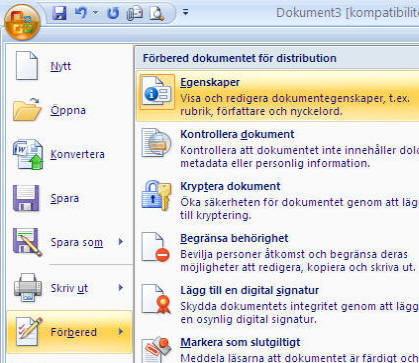Choose Kryptera dokument

230,186
